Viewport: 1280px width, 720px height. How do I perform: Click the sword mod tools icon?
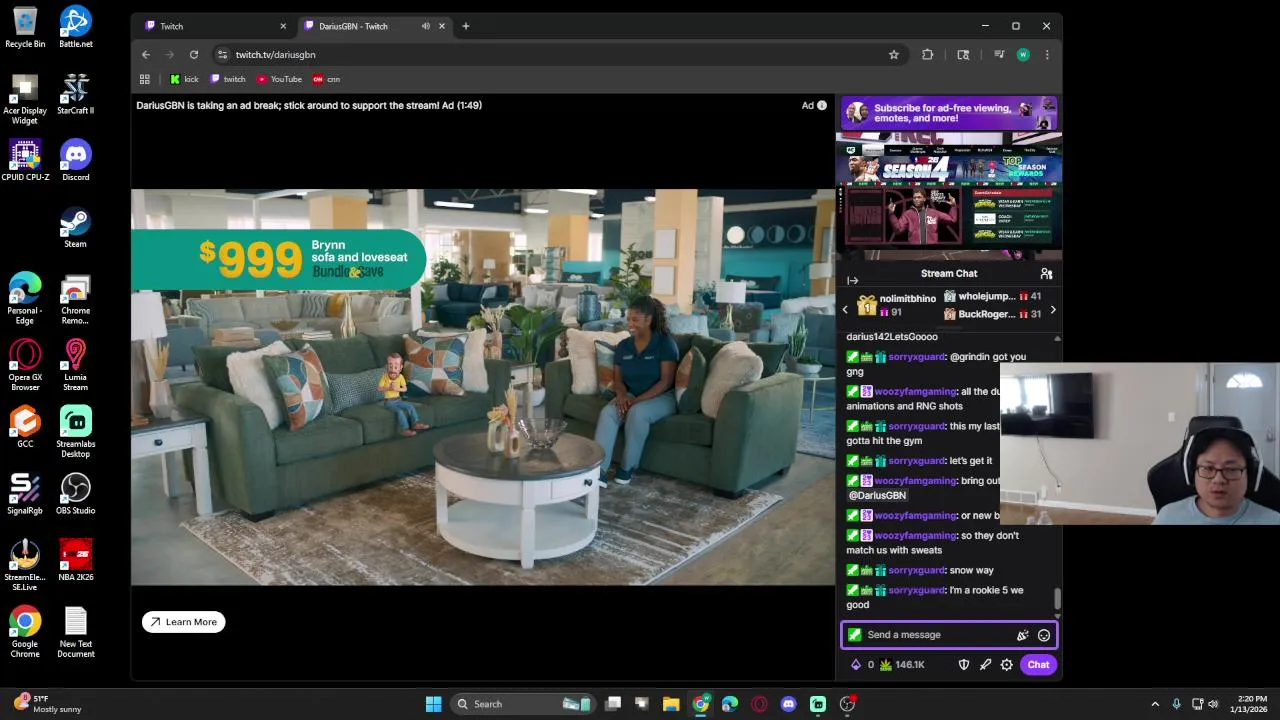(985, 665)
